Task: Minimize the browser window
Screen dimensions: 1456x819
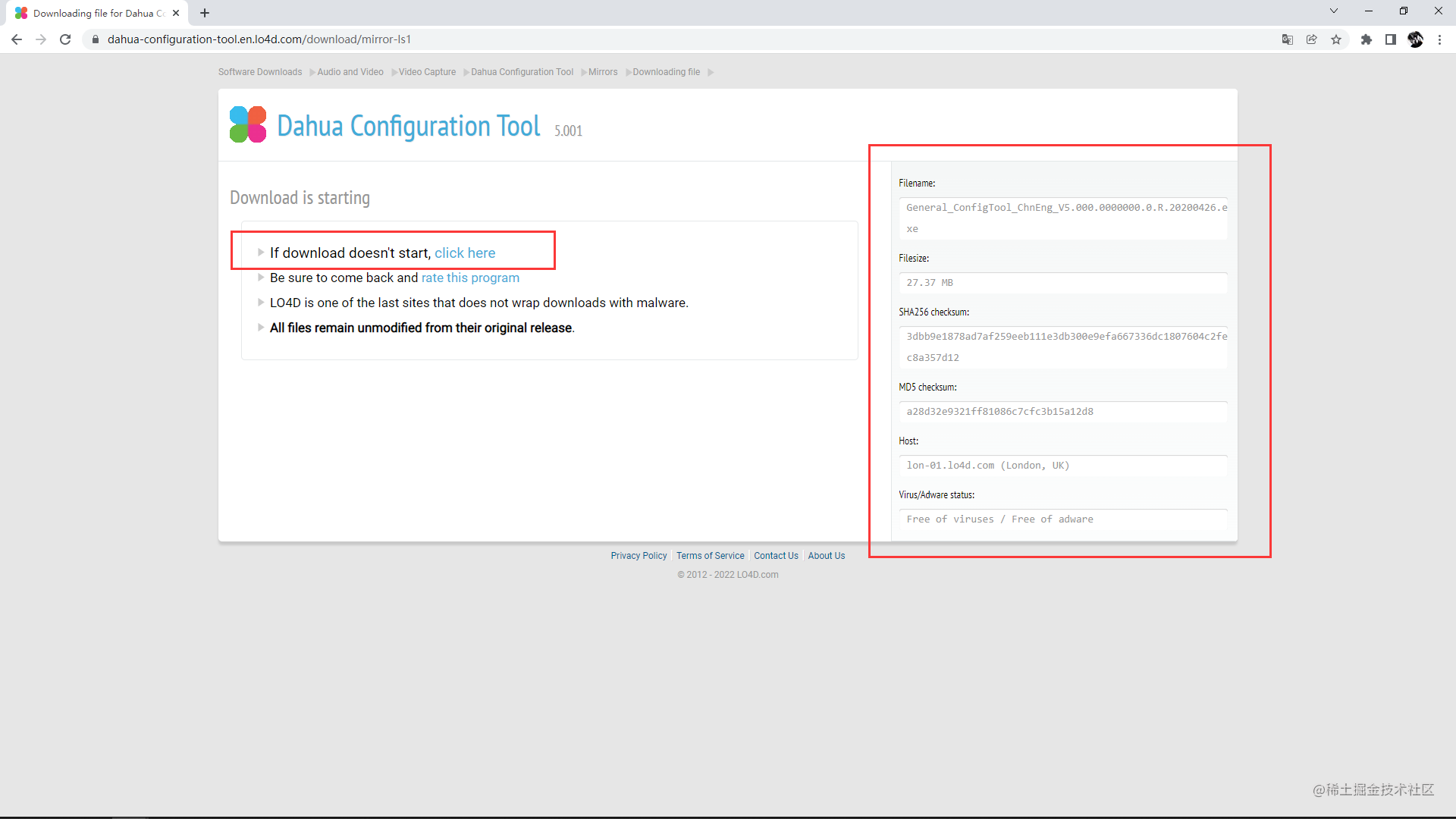Action: coord(1369,11)
